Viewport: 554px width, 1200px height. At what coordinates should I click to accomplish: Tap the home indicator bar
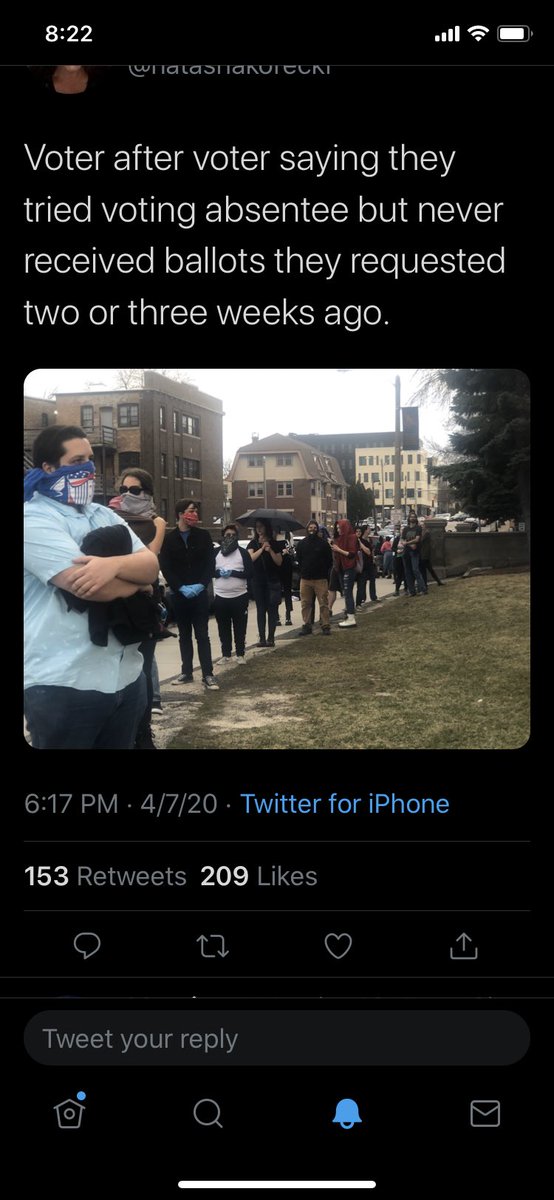[277, 1184]
